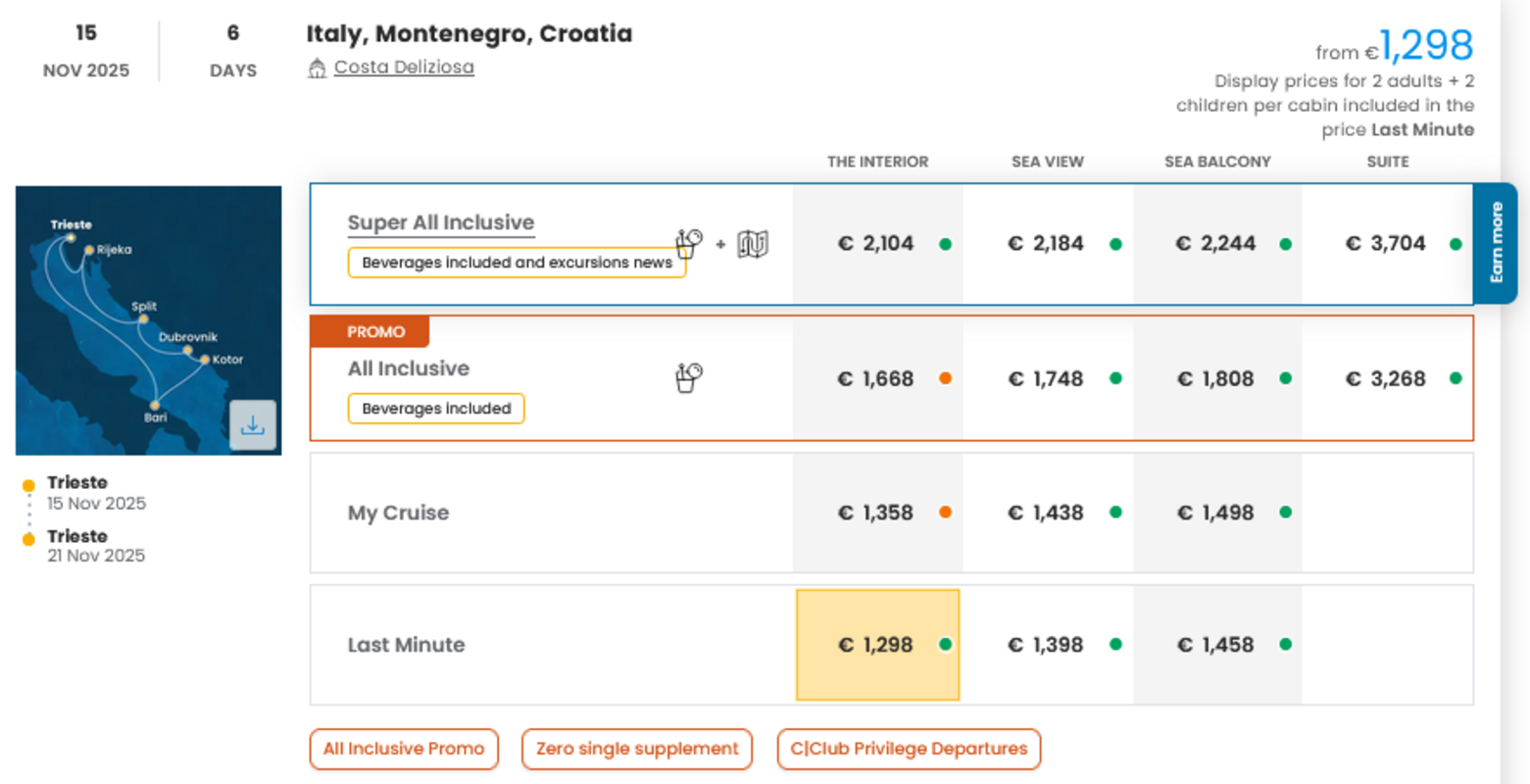Select All Inclusive Suite price € 3,268

(1386, 378)
